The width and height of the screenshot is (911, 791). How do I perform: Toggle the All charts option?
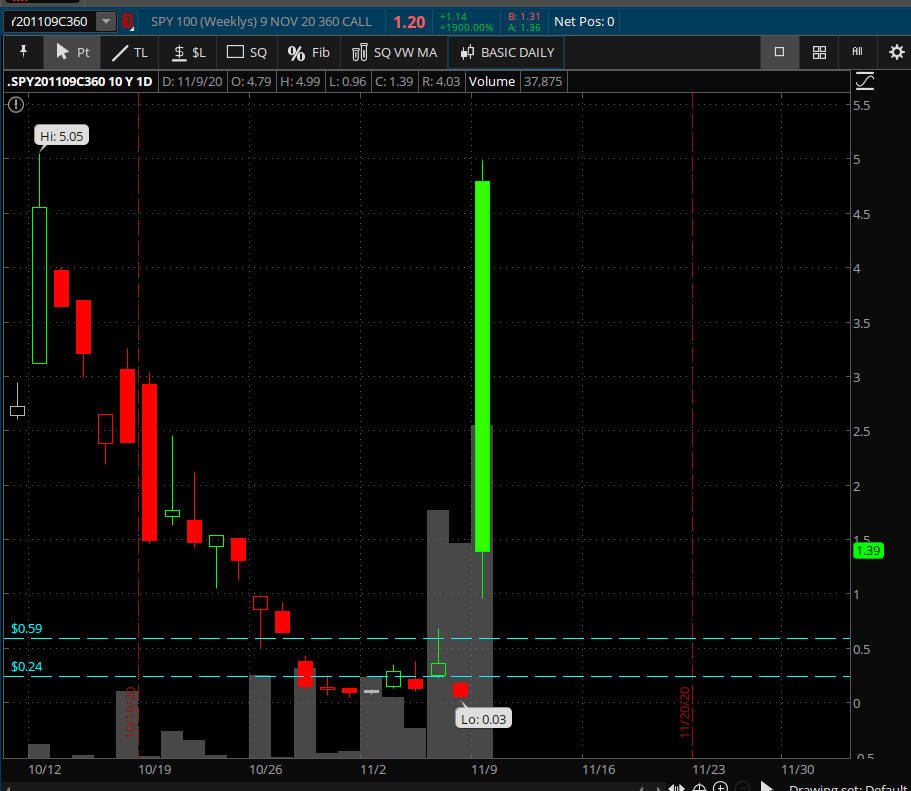point(857,52)
